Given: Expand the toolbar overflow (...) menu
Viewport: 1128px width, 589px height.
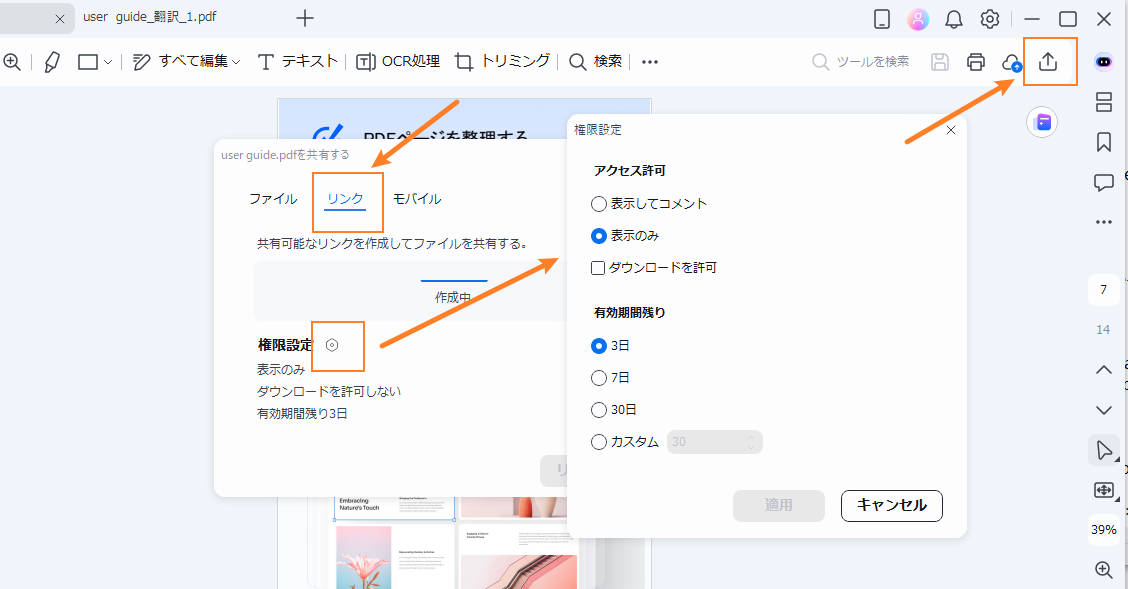Looking at the screenshot, I should [x=649, y=61].
